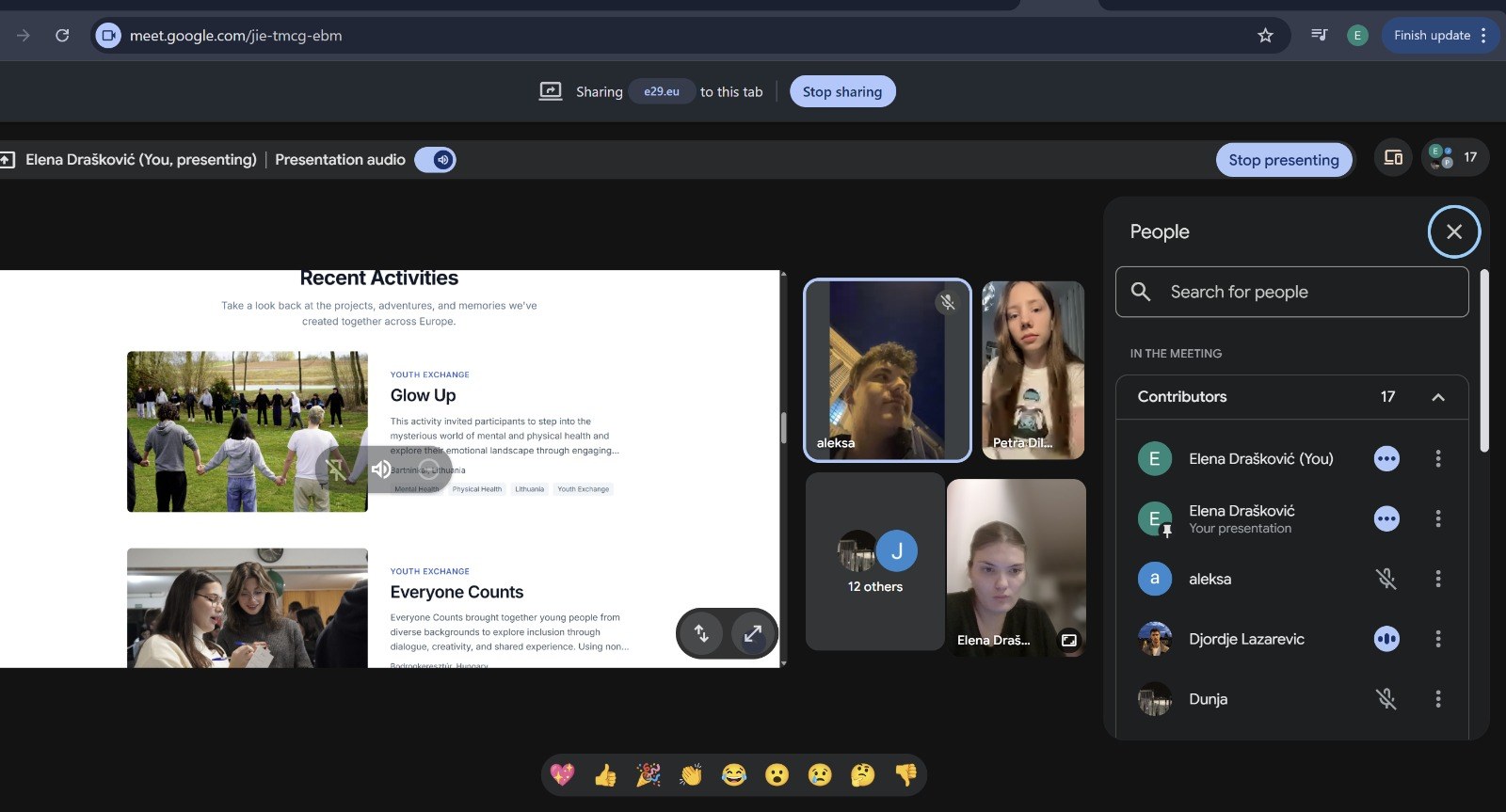This screenshot has width=1506, height=812.
Task: Click the Glow Up group photo
Action: point(248,432)
